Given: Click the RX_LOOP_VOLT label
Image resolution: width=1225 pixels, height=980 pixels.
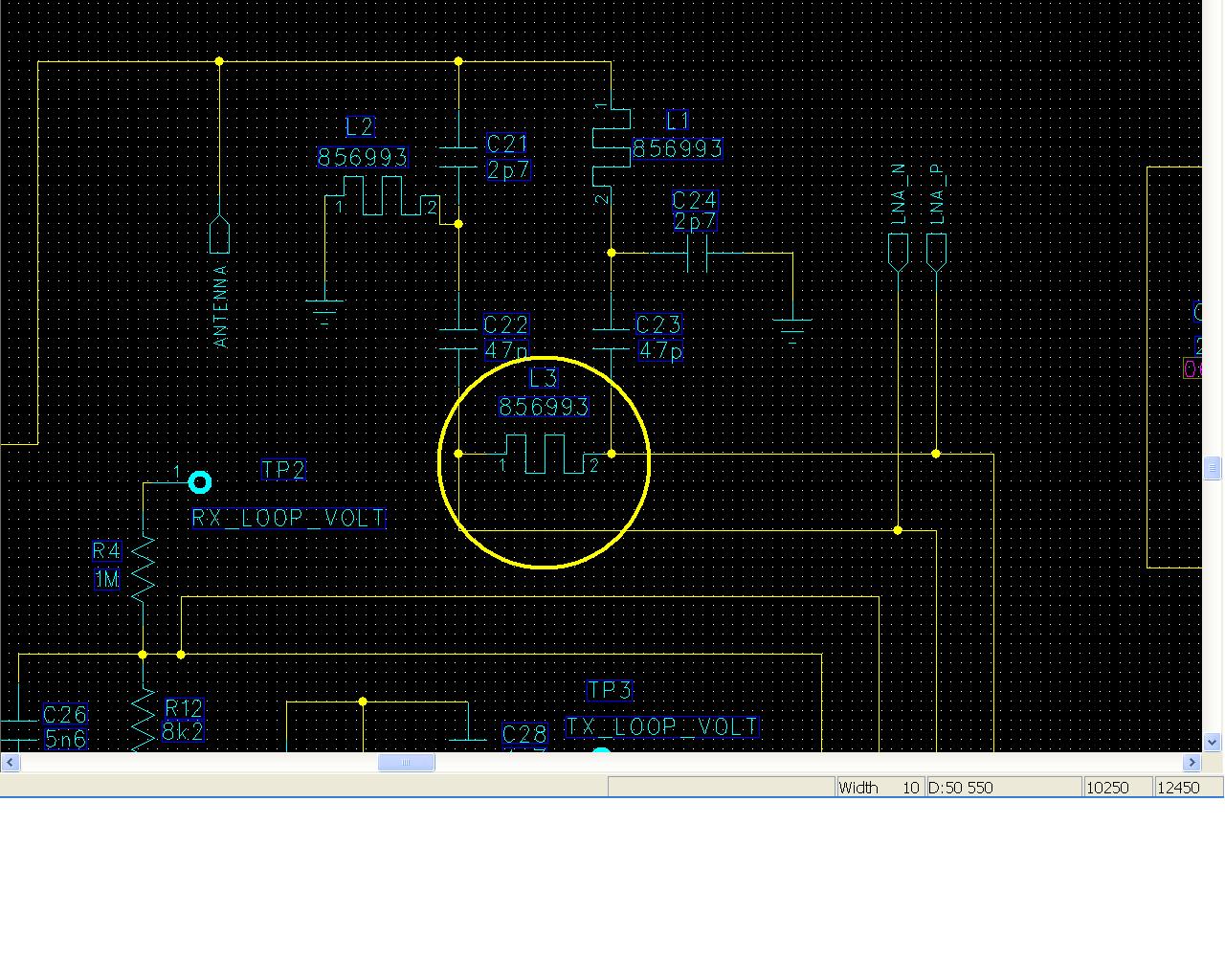Looking at the screenshot, I should point(288,518).
